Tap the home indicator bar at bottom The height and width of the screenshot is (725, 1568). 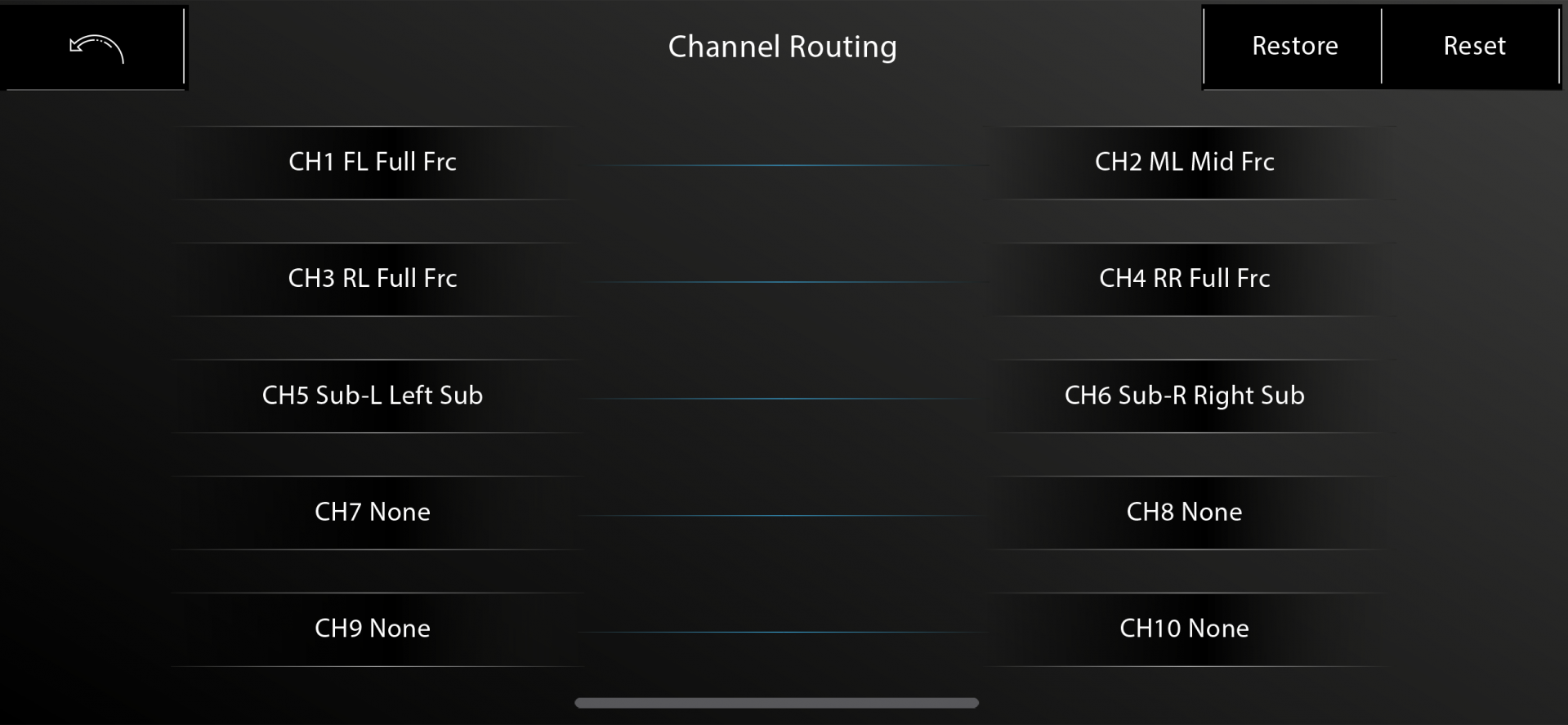pyautogui.click(x=776, y=703)
